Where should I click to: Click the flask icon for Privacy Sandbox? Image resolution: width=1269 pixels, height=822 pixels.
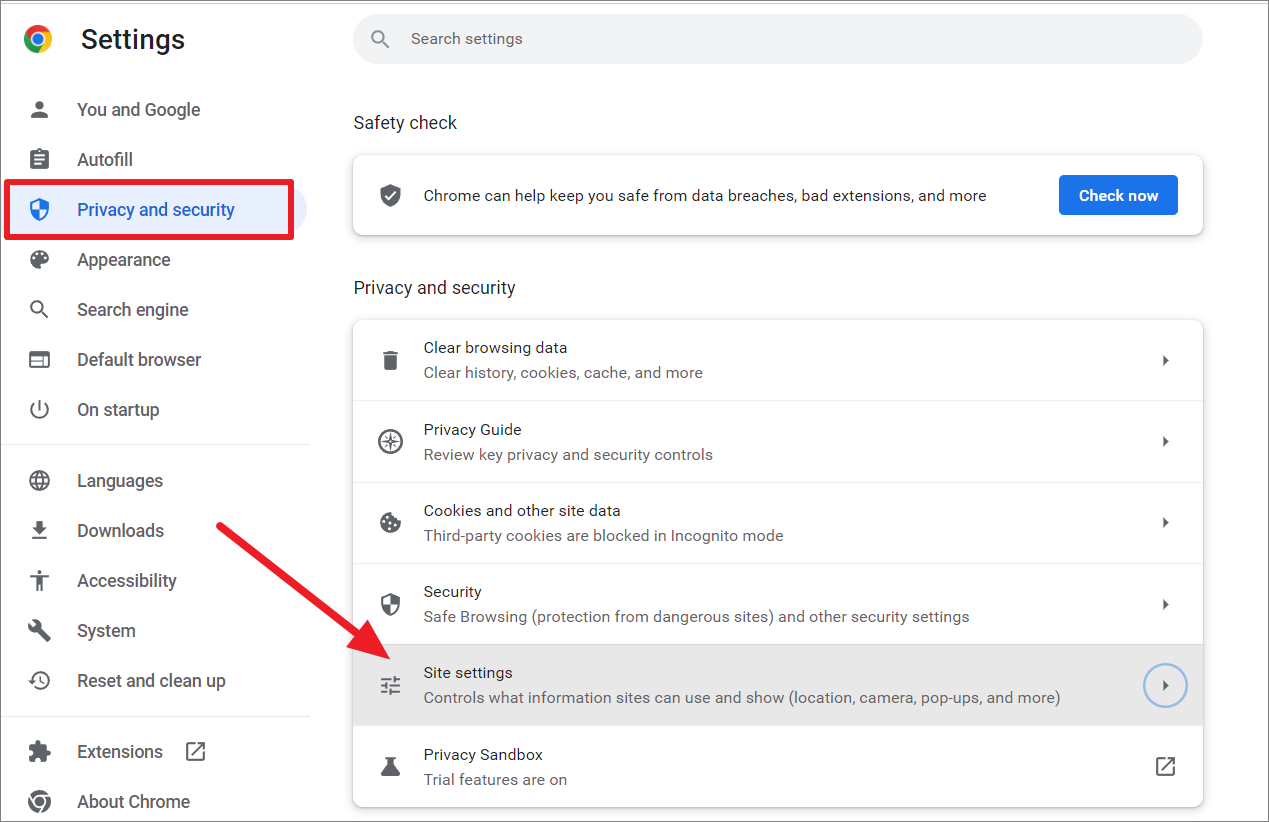(390, 766)
